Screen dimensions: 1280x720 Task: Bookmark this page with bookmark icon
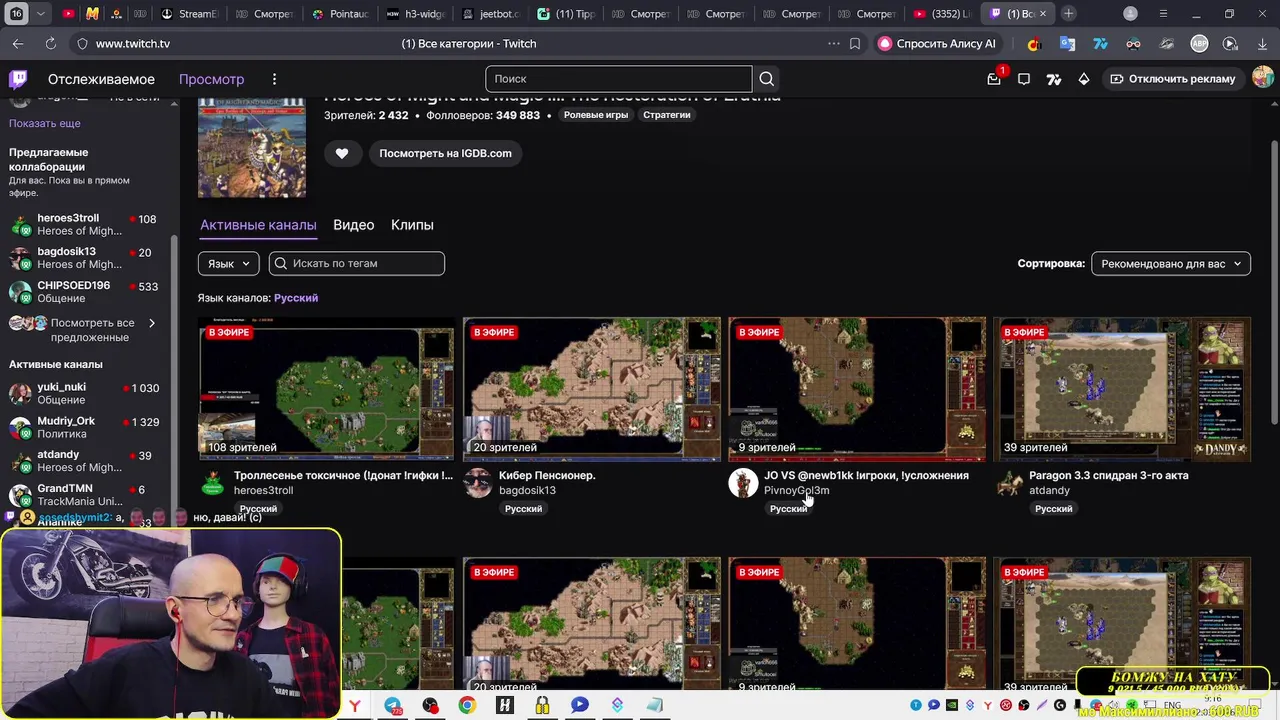(855, 44)
